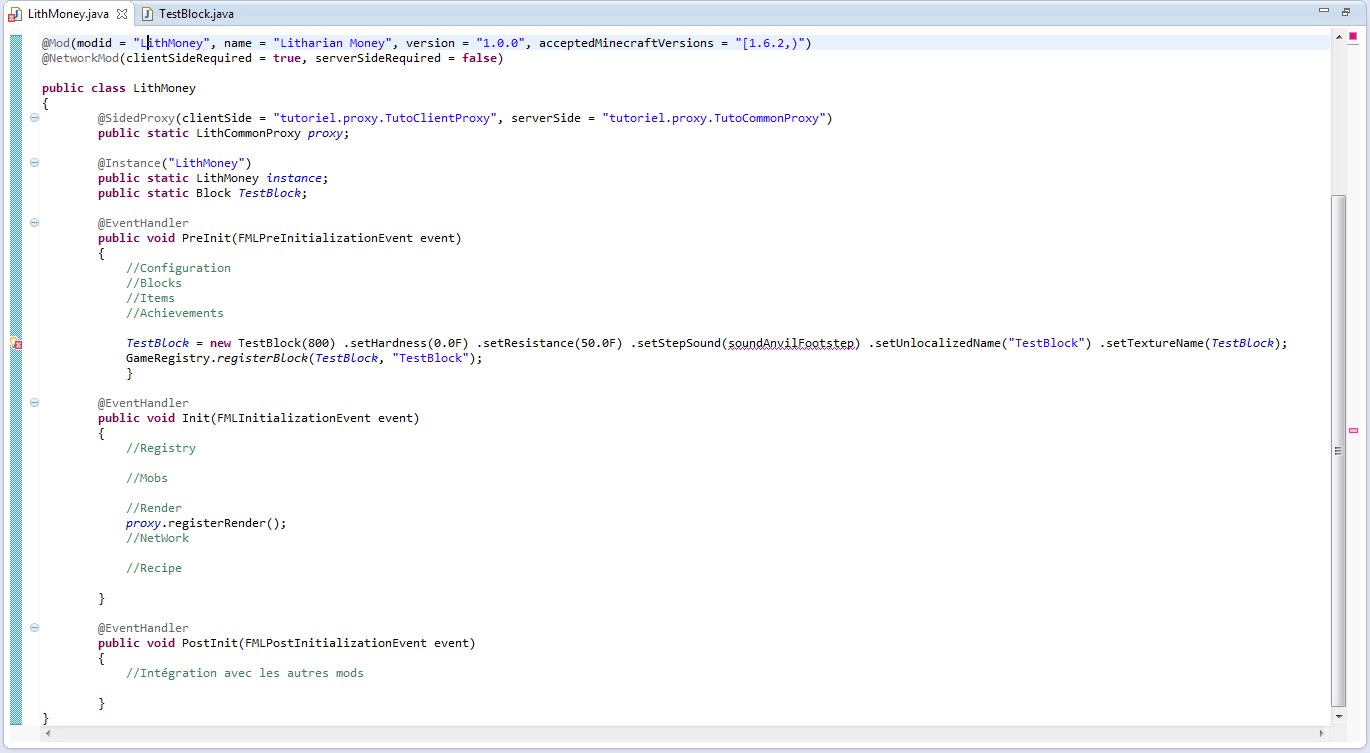This screenshot has height=753, width=1370.
Task: Select the LithMoney.java editor tab
Action: point(67,14)
